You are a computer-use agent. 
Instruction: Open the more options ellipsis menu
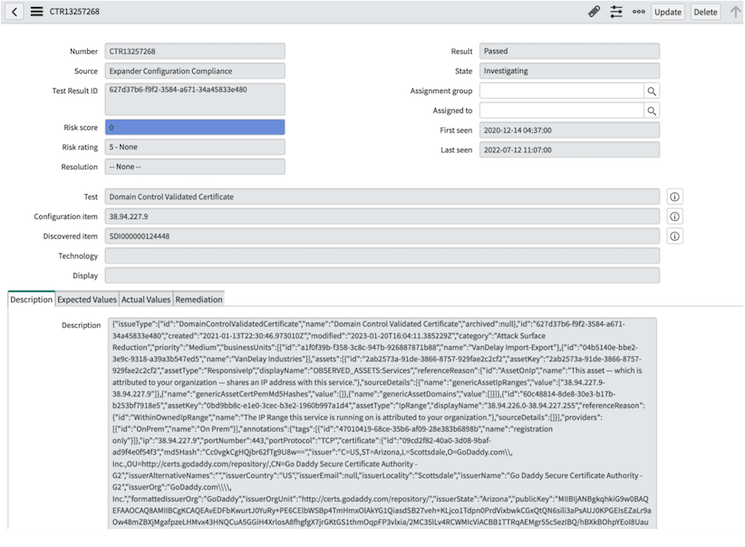pos(638,12)
